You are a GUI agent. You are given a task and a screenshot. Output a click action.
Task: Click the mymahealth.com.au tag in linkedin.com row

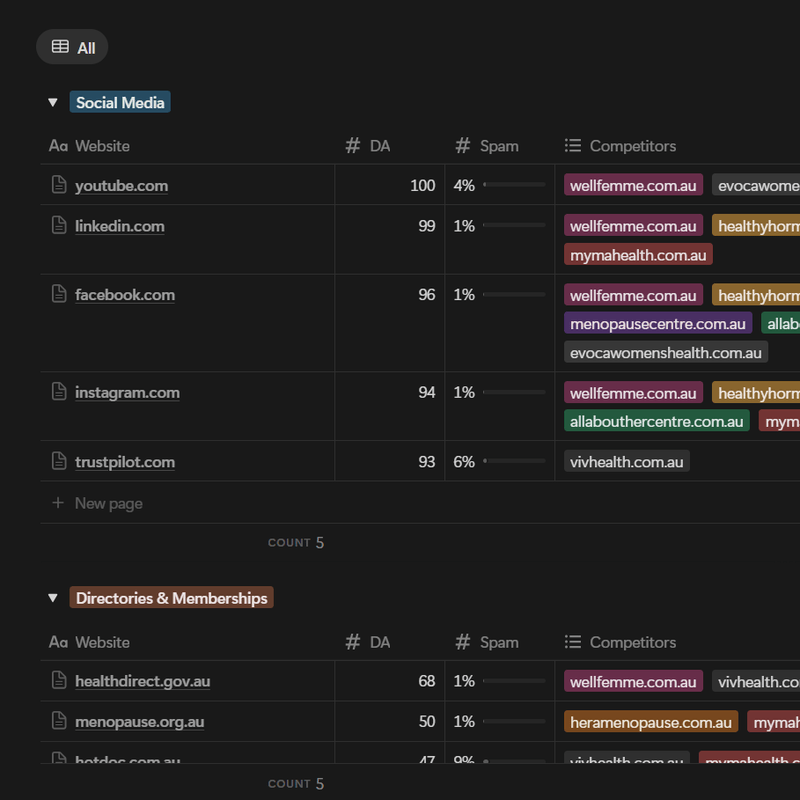tap(638, 255)
